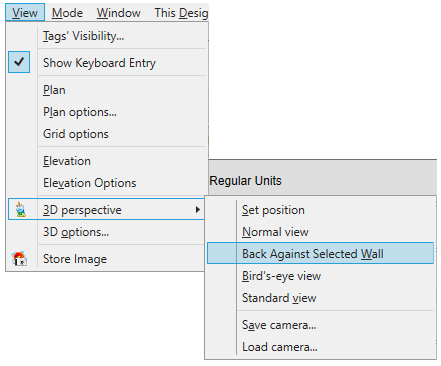Expand the 3D perspective submenu arrow
441x366 pixels.
pos(198,210)
